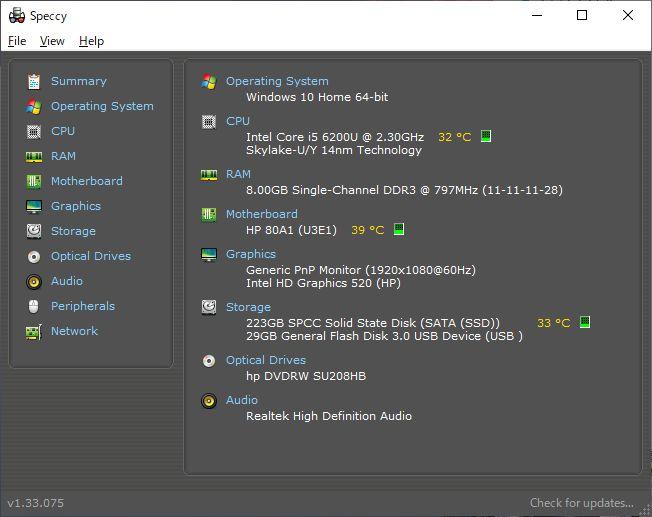
Task: Click the Audio speaker icon in sidebar
Action: [34, 282]
